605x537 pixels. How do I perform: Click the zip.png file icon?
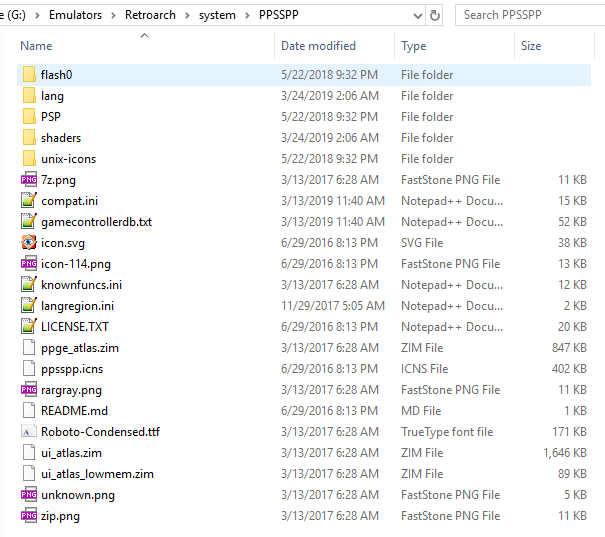(x=29, y=515)
